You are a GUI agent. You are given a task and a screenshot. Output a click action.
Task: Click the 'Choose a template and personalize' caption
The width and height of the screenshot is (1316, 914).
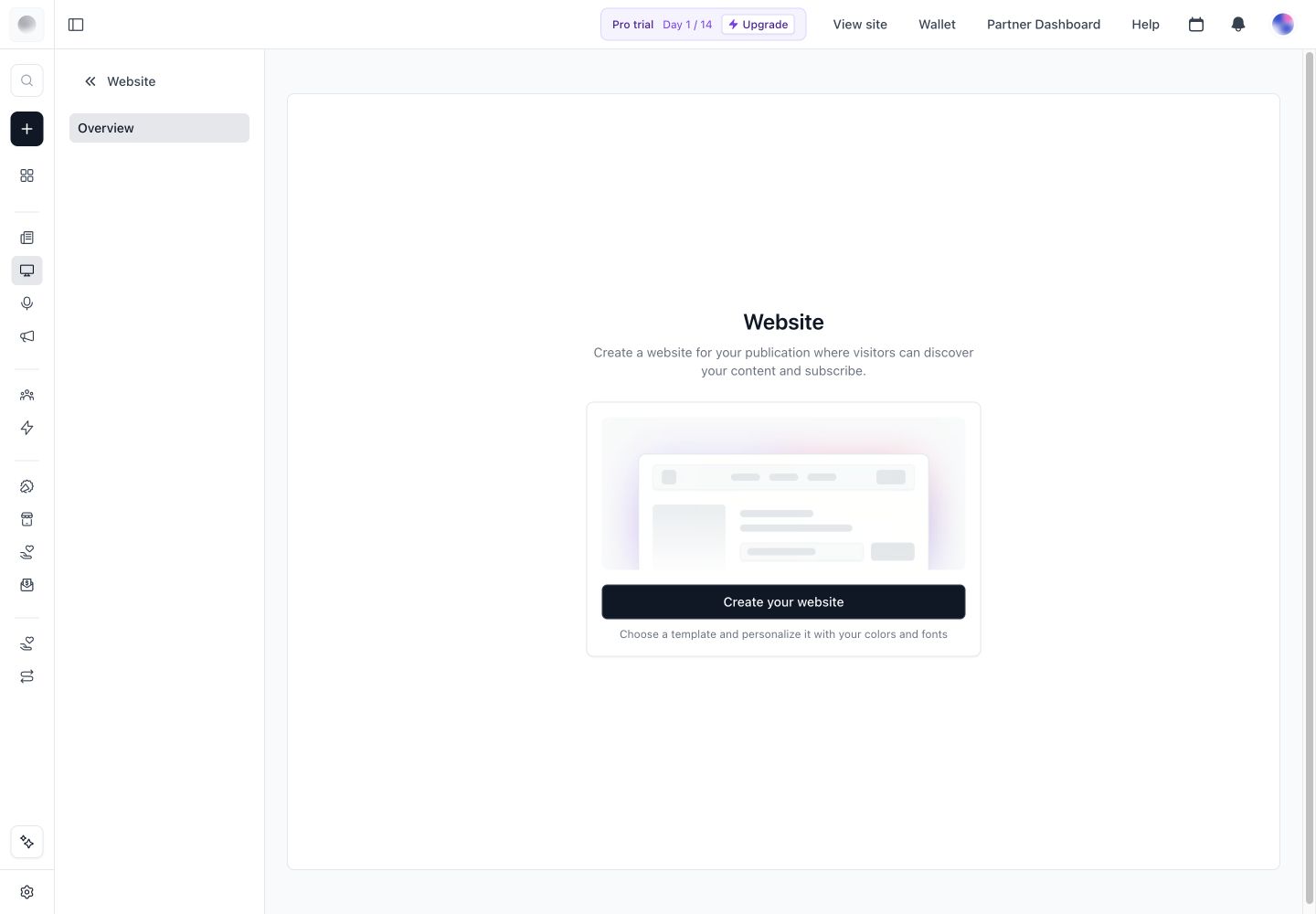(783, 634)
